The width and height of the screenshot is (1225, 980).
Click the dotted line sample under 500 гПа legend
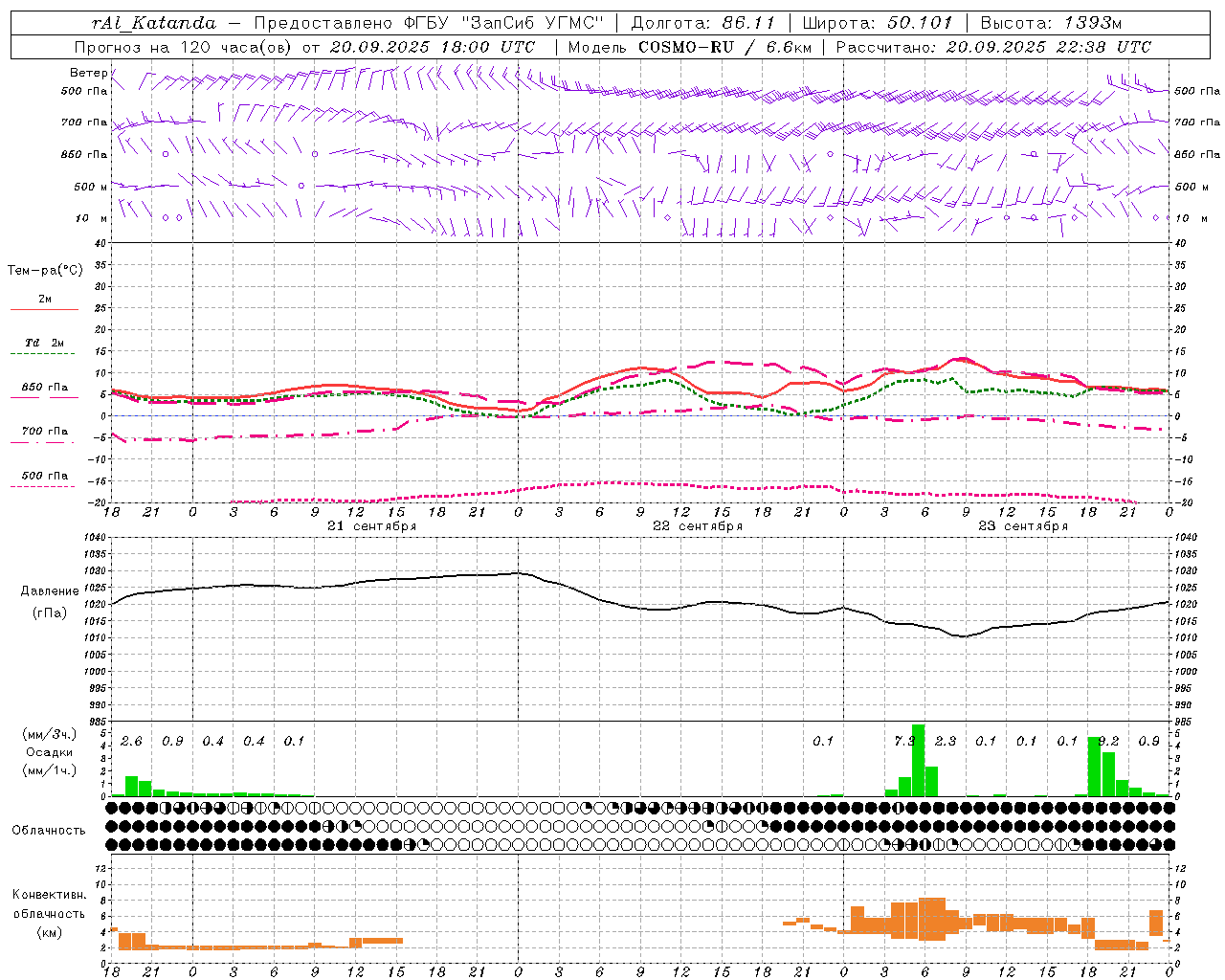(x=43, y=487)
